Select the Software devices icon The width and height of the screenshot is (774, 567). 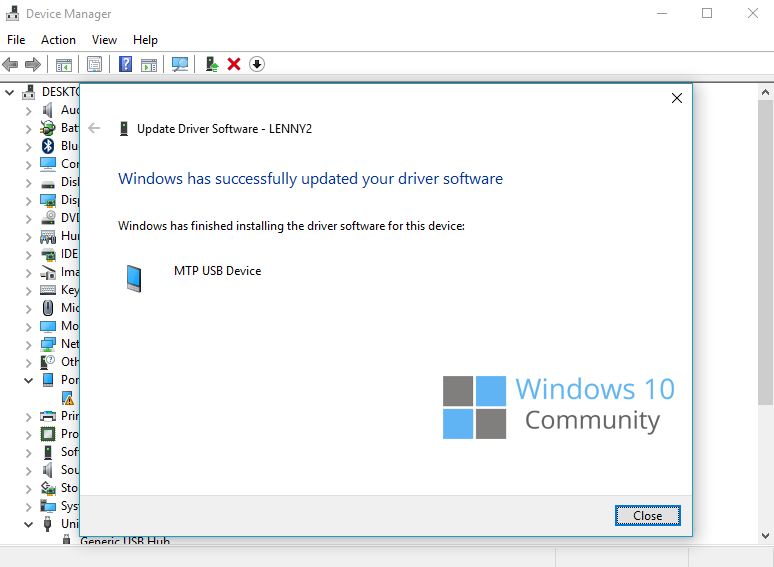coord(48,452)
